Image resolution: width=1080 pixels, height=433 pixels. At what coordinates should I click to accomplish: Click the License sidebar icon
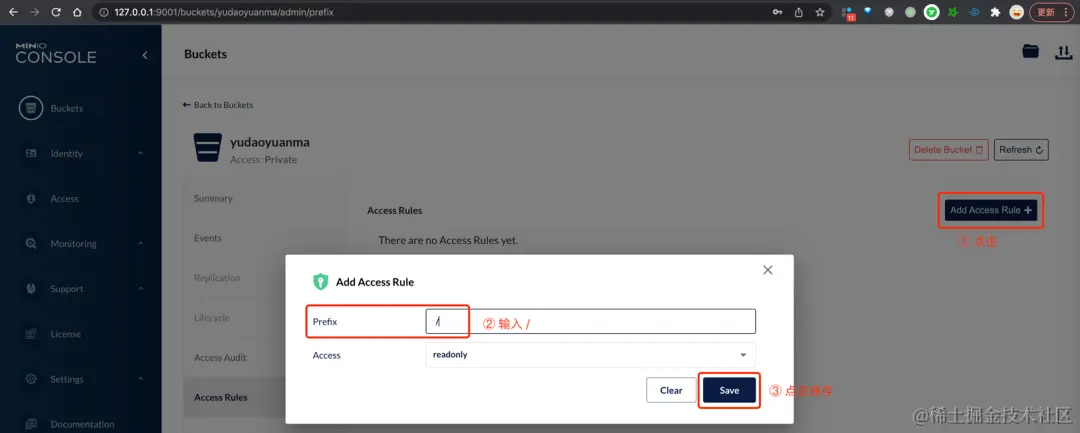31,334
